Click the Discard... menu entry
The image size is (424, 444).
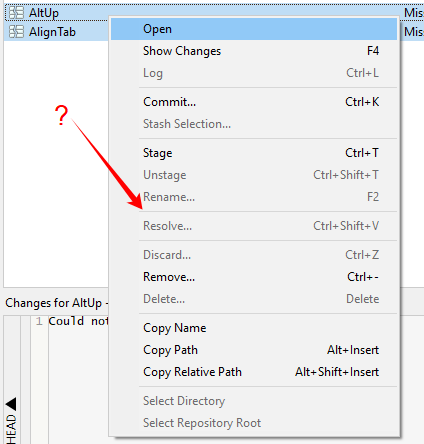(254, 255)
